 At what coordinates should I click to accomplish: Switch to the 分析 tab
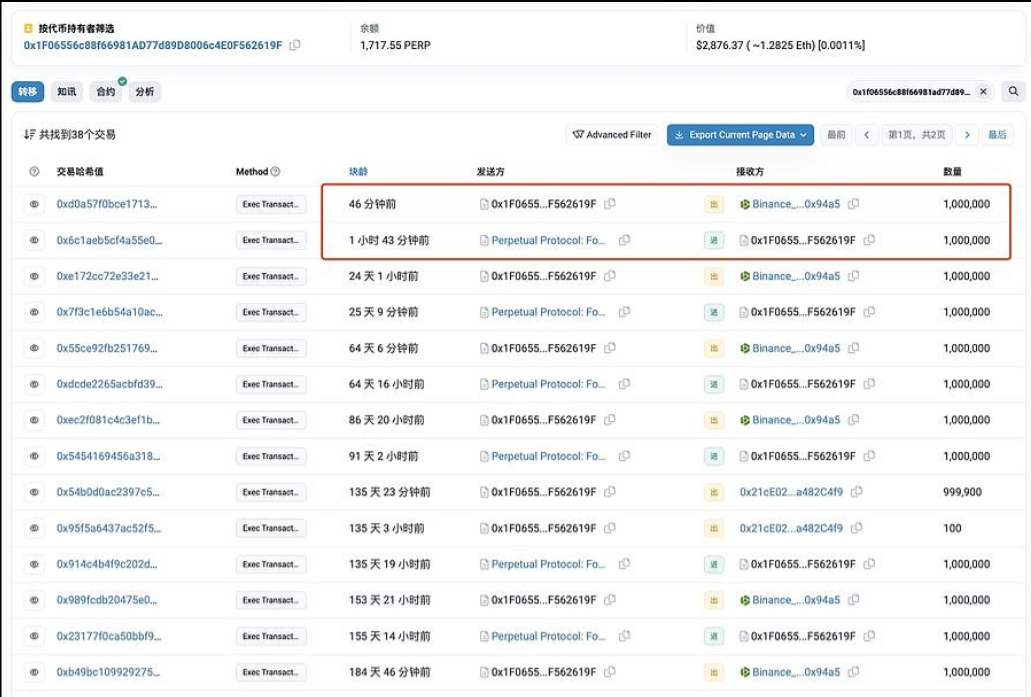[144, 92]
